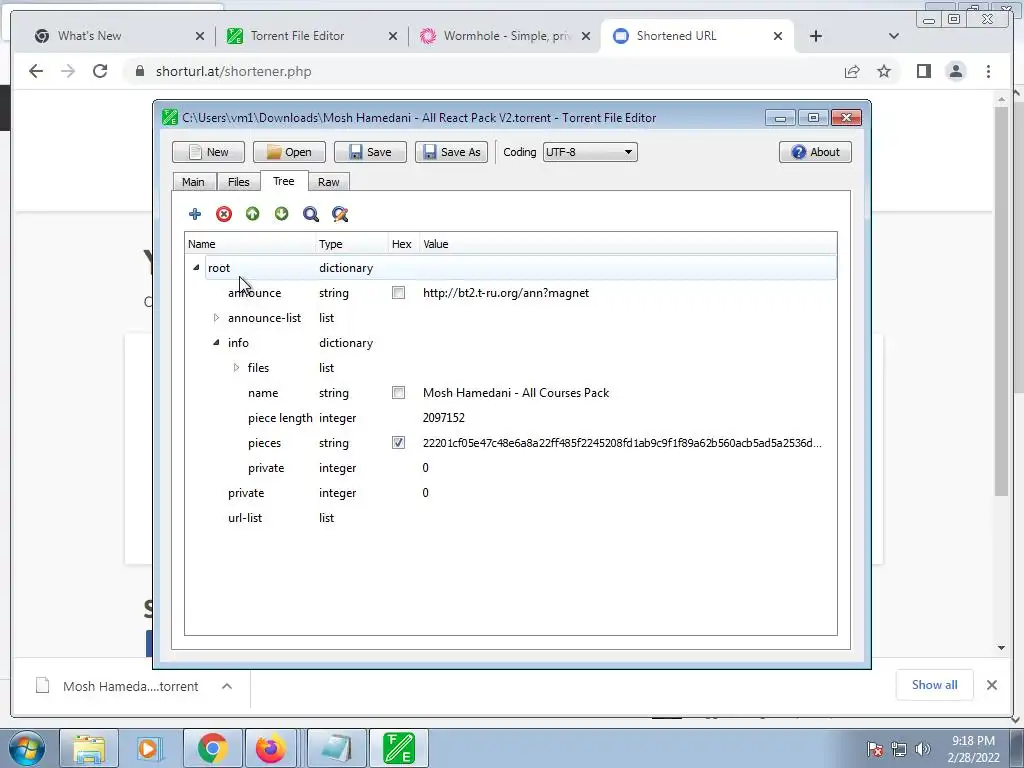The height and width of the screenshot is (768, 1024).
Task: Click the Chrome page vertical scrollbar
Action: coord(1002,300)
